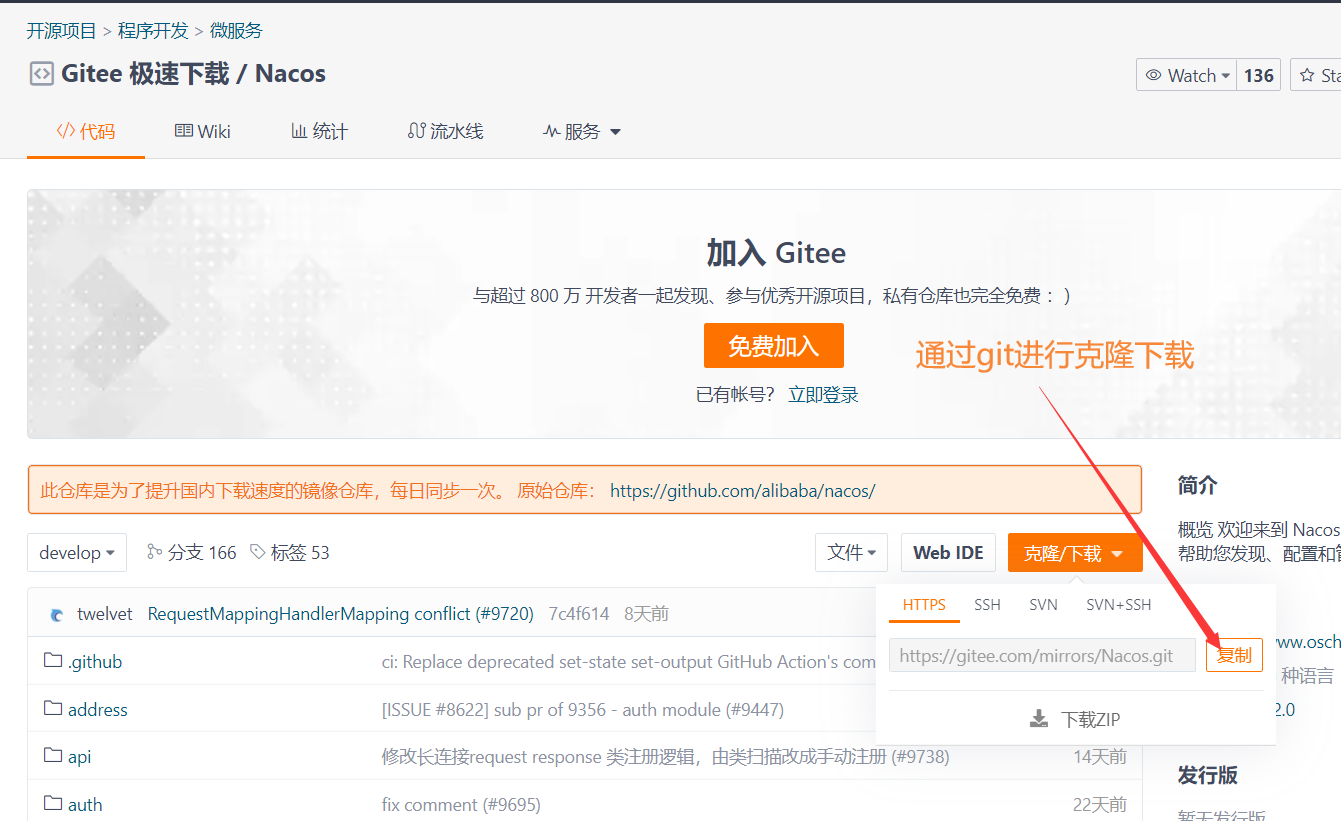Open the address folder name
Screen dimensions: 1341x821
point(98,710)
